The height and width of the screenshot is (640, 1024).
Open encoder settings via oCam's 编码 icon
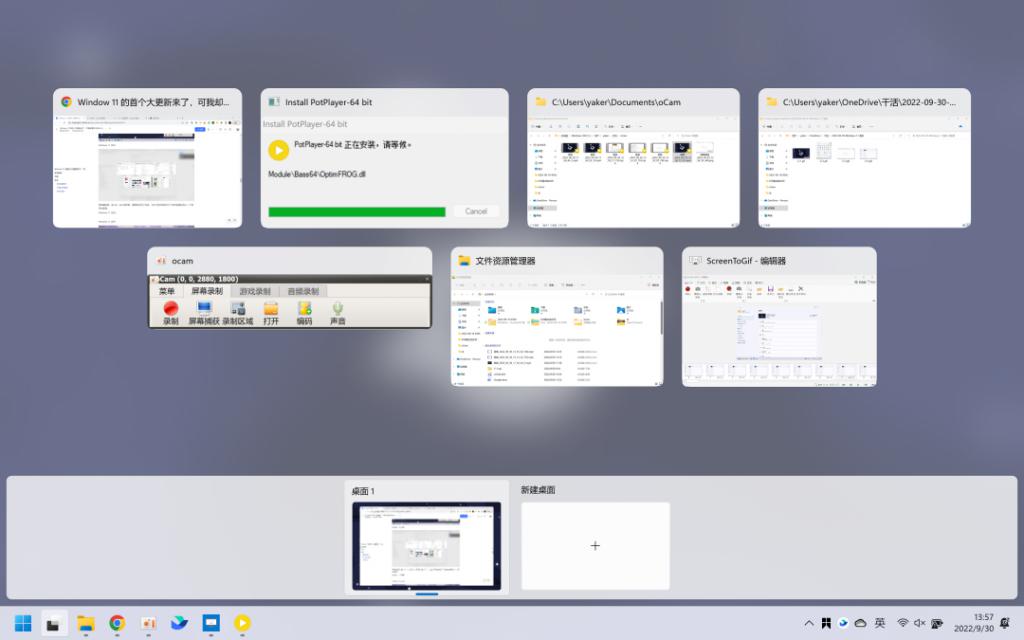coord(303,308)
